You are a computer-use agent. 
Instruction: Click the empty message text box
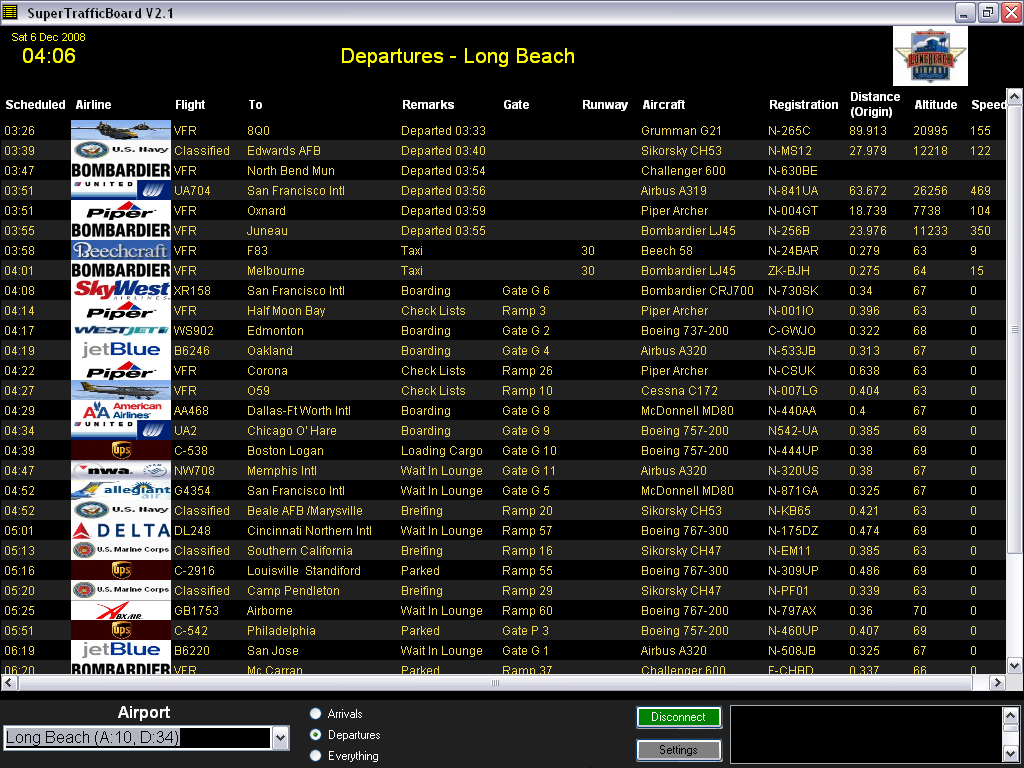(x=865, y=734)
